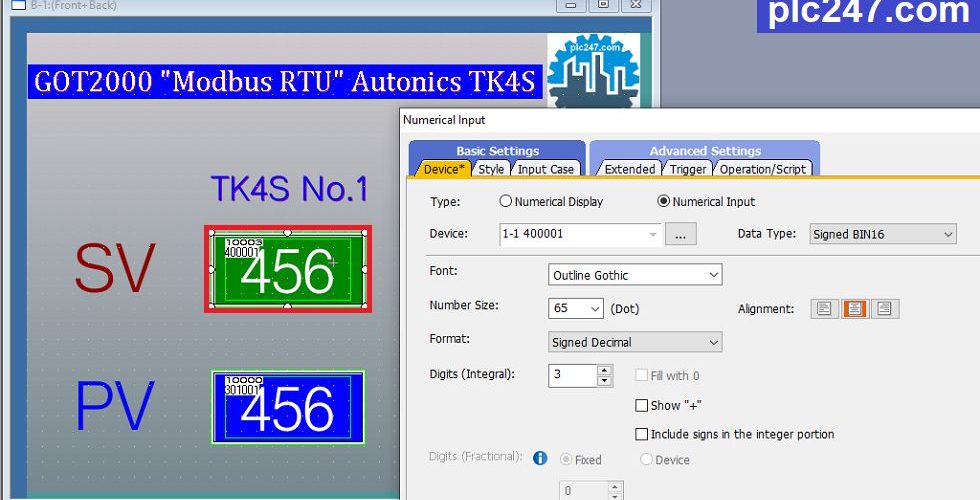Increase fractional digits stepper up arrow
The height and width of the screenshot is (500, 980).
615,486
